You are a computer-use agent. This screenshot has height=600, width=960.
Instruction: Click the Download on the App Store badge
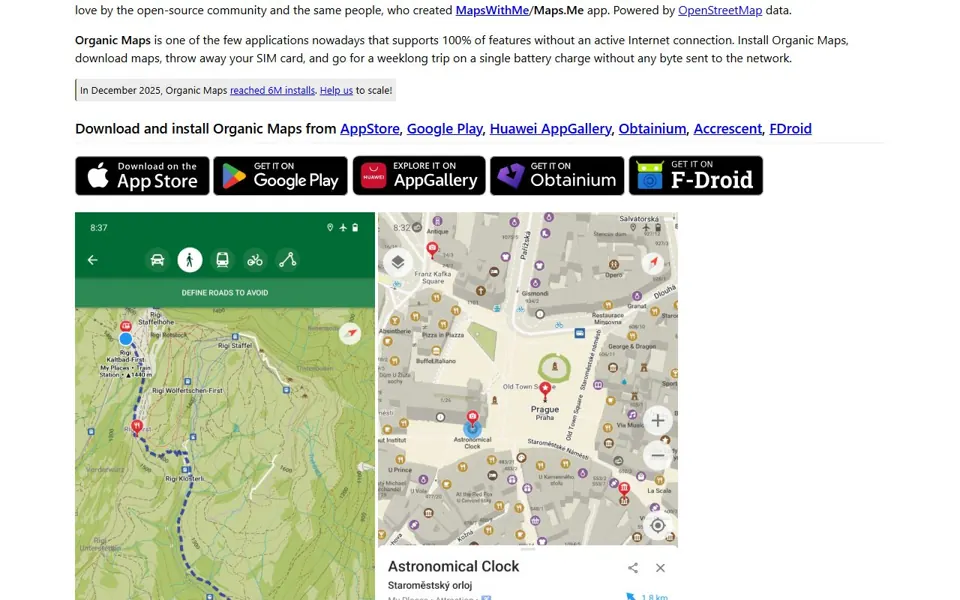tap(142, 176)
